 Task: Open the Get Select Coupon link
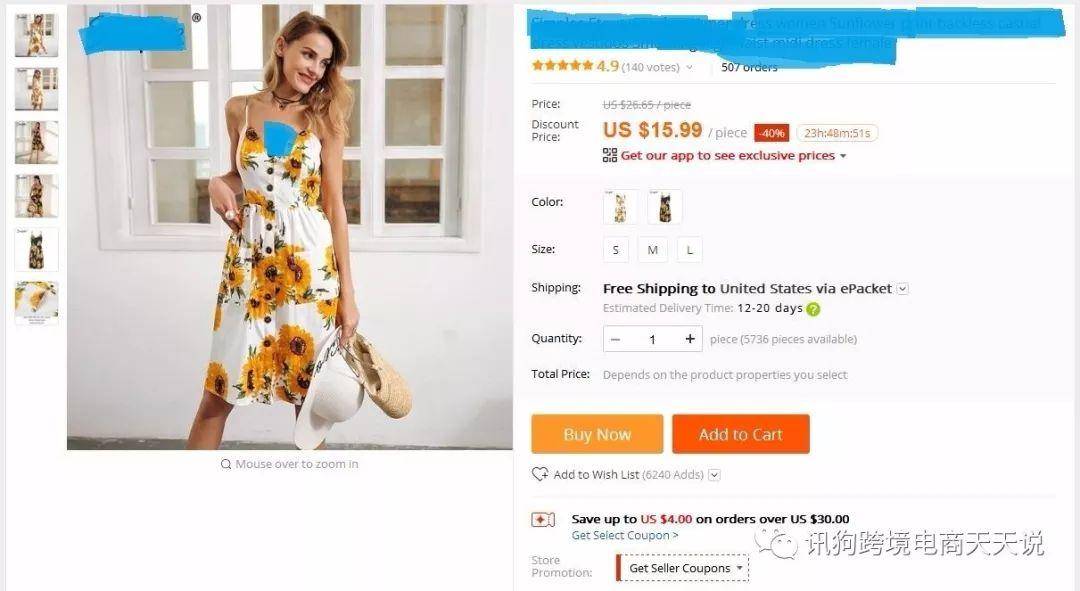[625, 535]
